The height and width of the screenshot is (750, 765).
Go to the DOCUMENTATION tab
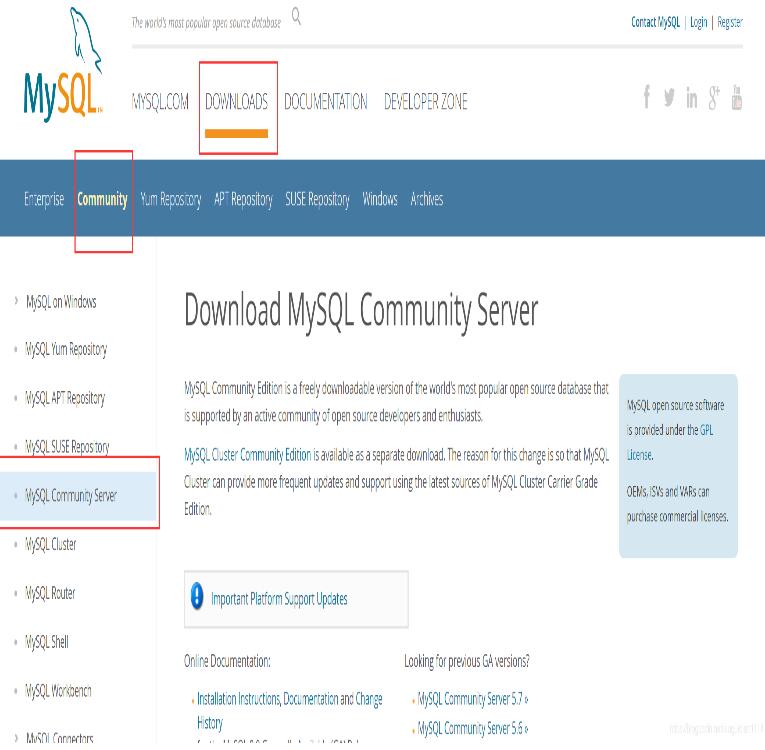(x=325, y=102)
